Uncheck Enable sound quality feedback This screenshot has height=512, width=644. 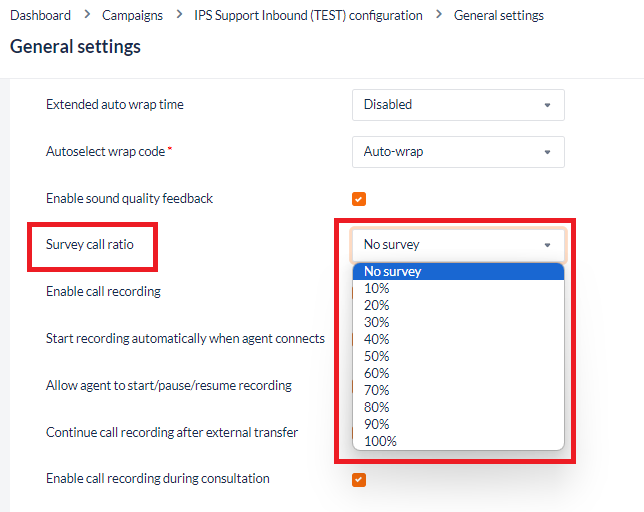click(x=359, y=198)
